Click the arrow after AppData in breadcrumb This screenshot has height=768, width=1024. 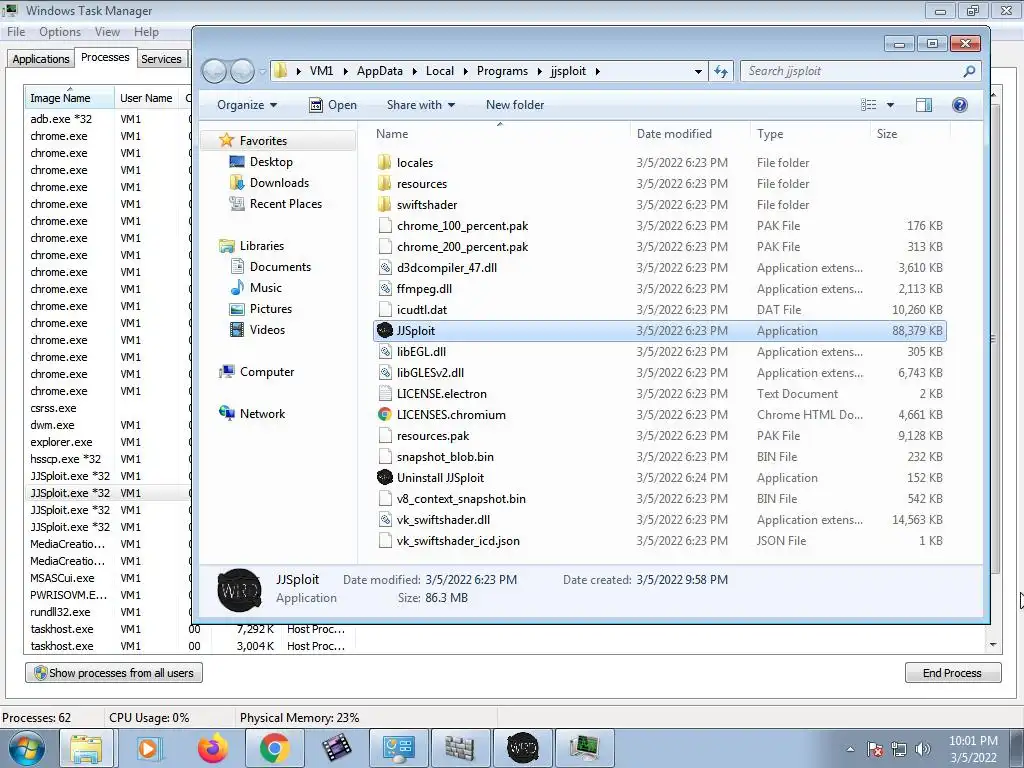coord(414,71)
